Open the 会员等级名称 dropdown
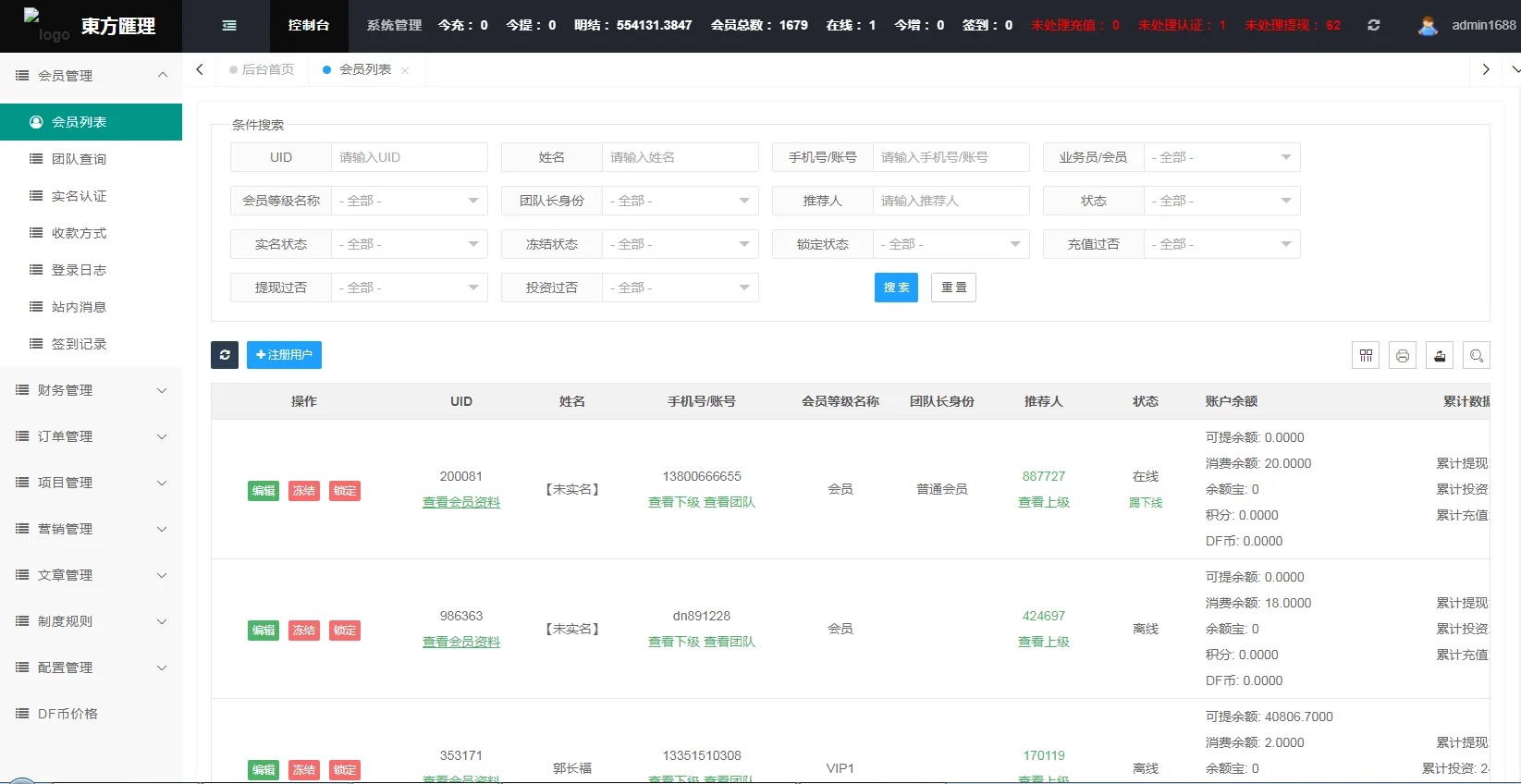 click(x=409, y=201)
